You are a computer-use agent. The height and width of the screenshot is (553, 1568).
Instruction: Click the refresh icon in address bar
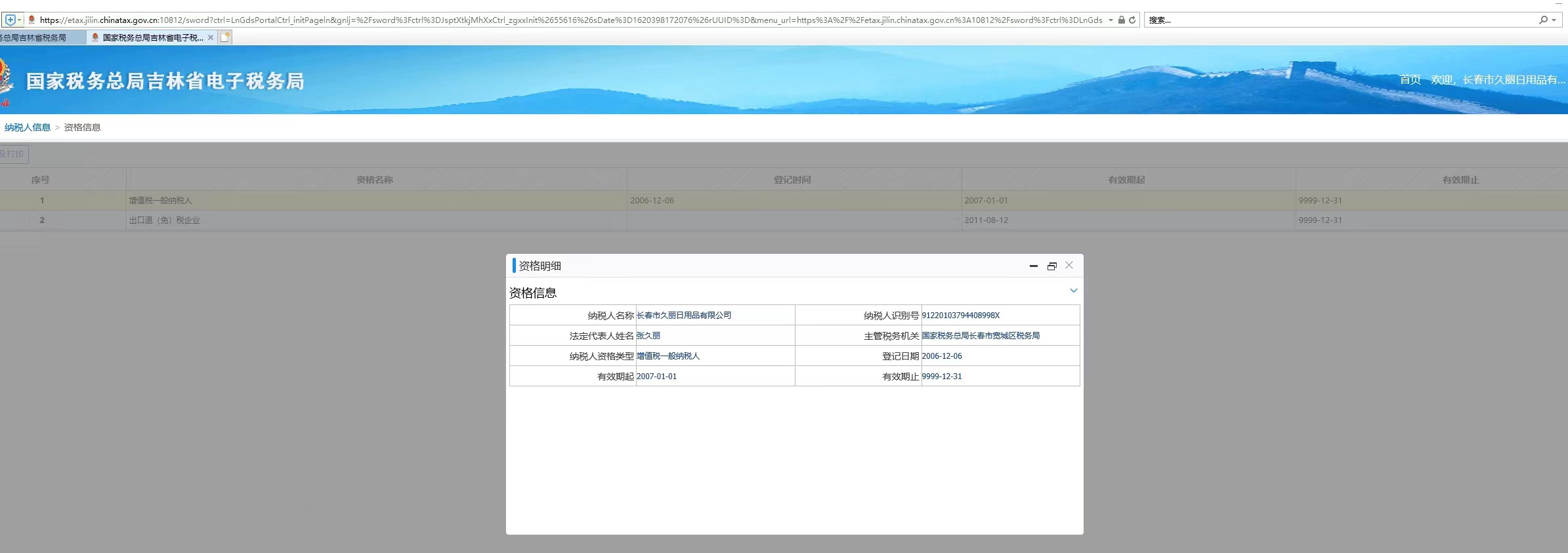pos(1132,20)
